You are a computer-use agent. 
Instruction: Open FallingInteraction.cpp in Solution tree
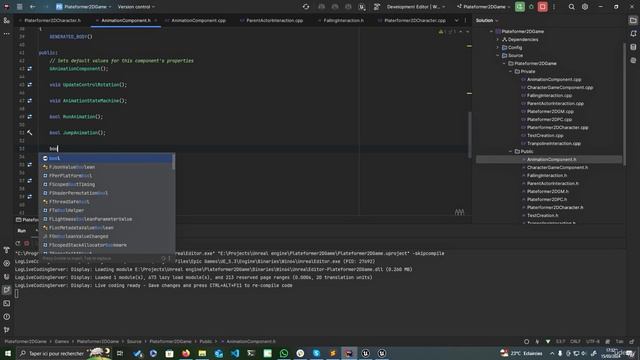[549, 96]
